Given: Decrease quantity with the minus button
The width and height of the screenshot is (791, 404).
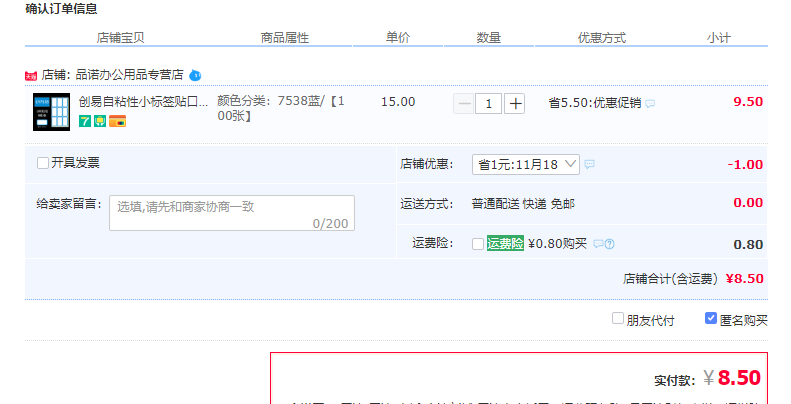Looking at the screenshot, I should [x=463, y=104].
